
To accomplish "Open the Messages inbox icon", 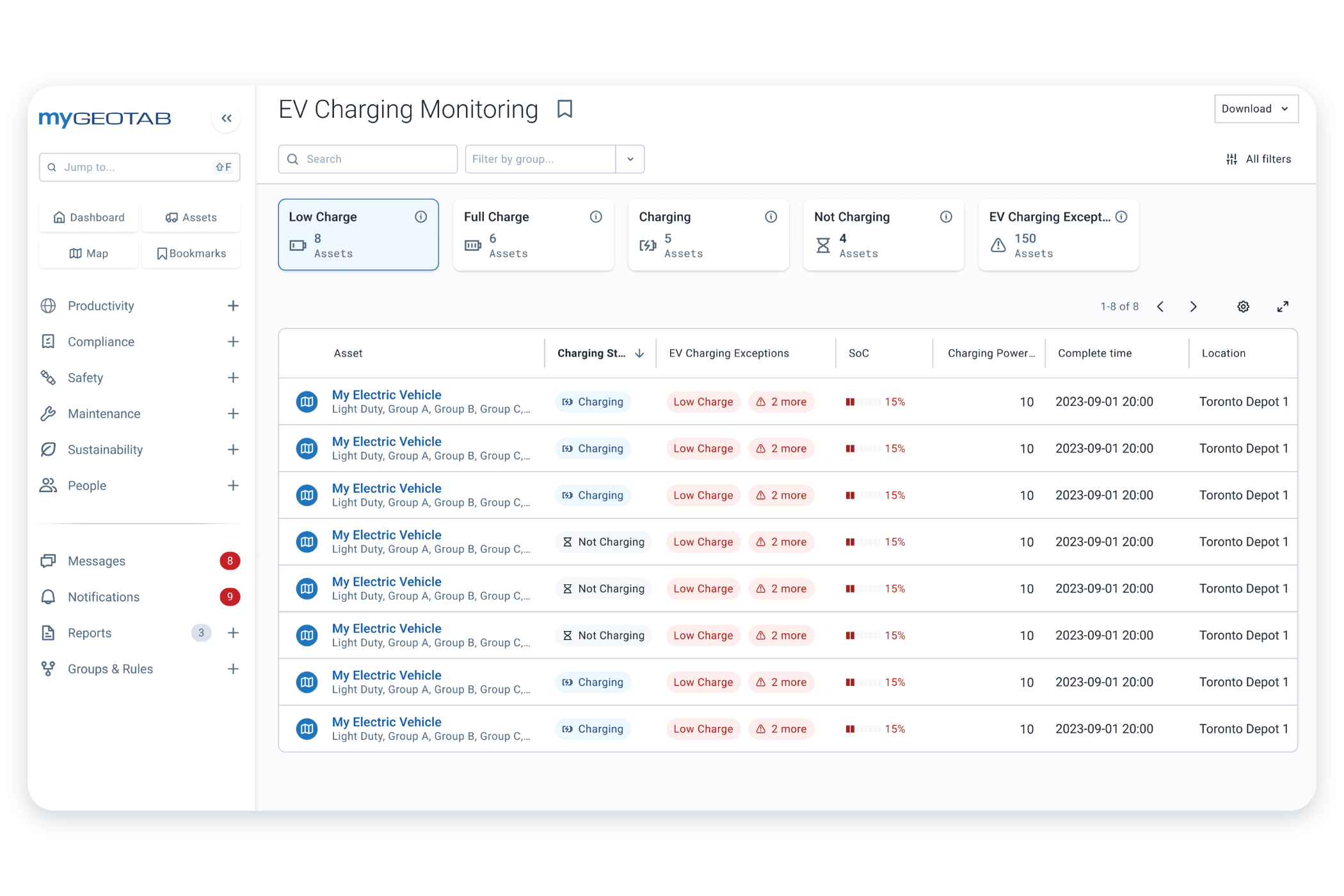I will point(48,561).
